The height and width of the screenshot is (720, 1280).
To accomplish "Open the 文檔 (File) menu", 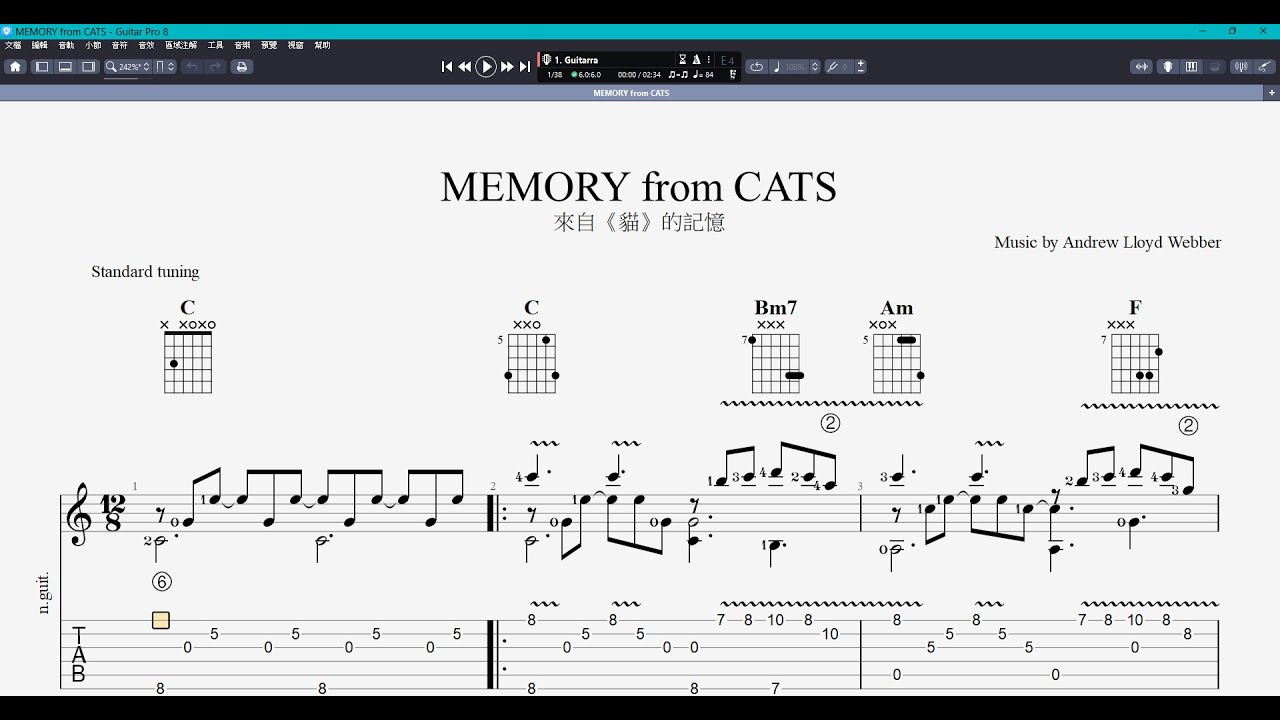I will point(13,45).
